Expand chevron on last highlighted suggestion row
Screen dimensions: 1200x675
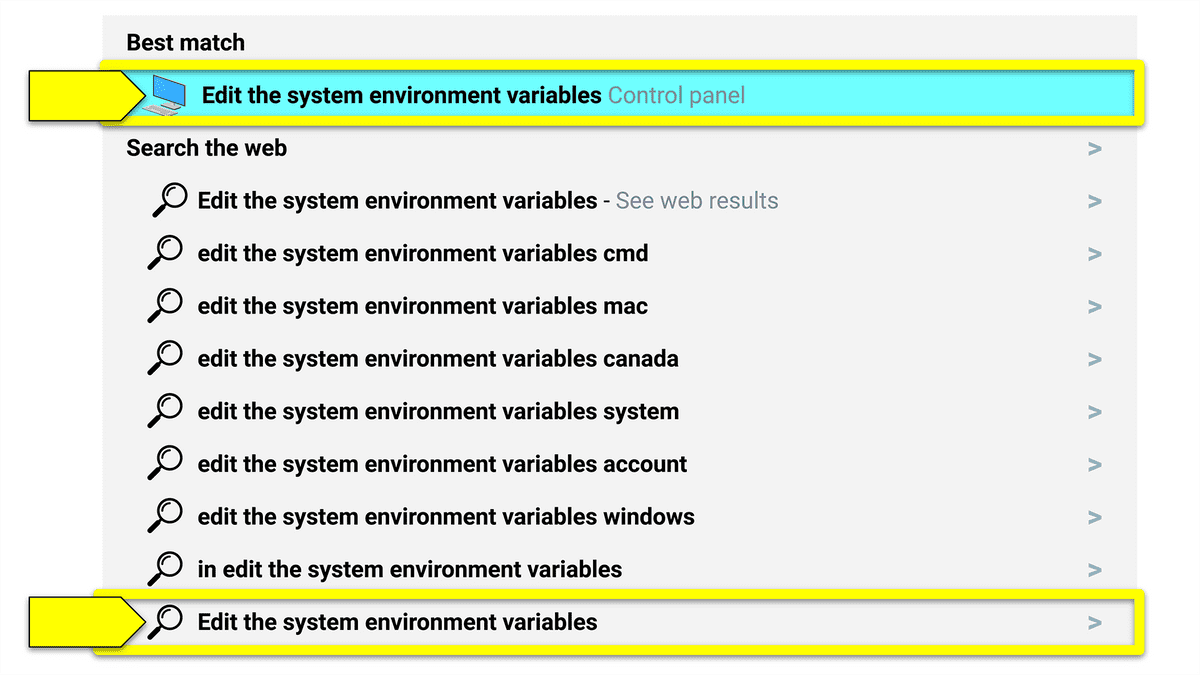(1095, 623)
